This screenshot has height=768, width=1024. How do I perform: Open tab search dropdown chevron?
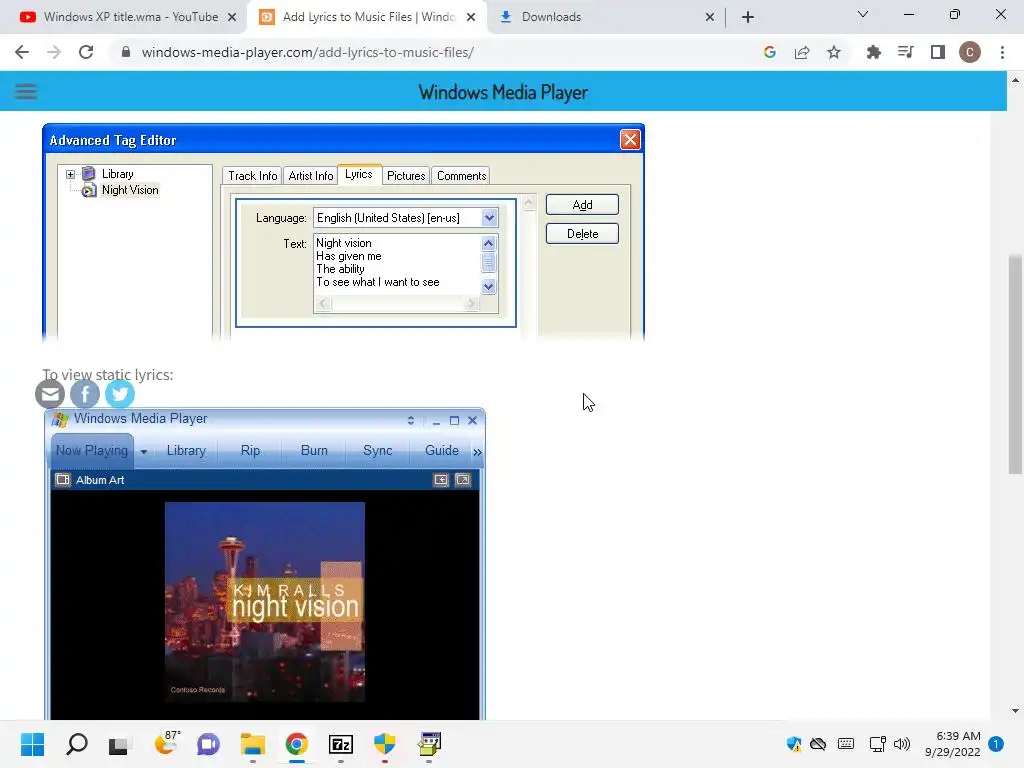(x=863, y=14)
